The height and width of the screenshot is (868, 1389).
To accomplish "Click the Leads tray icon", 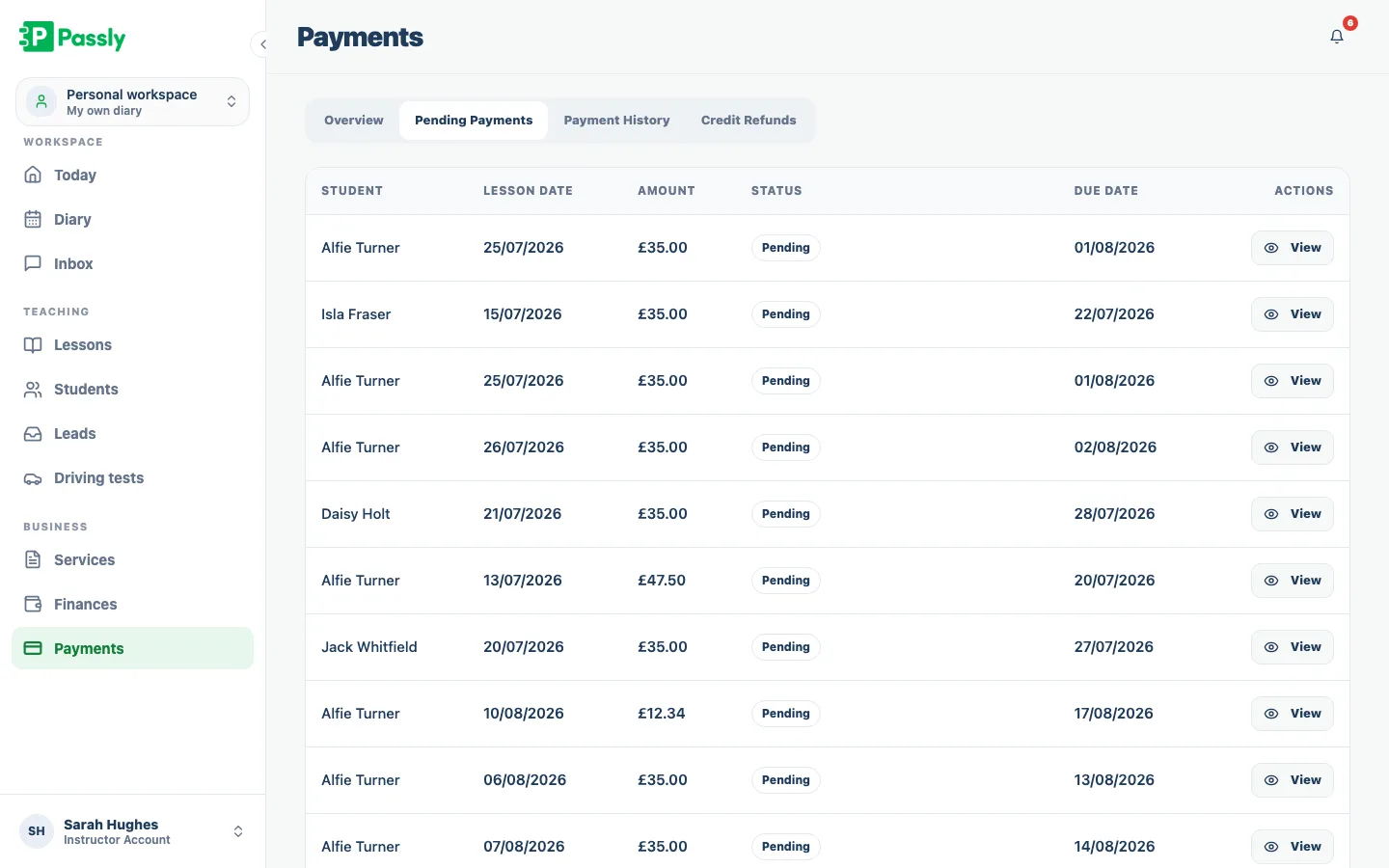I will [33, 433].
